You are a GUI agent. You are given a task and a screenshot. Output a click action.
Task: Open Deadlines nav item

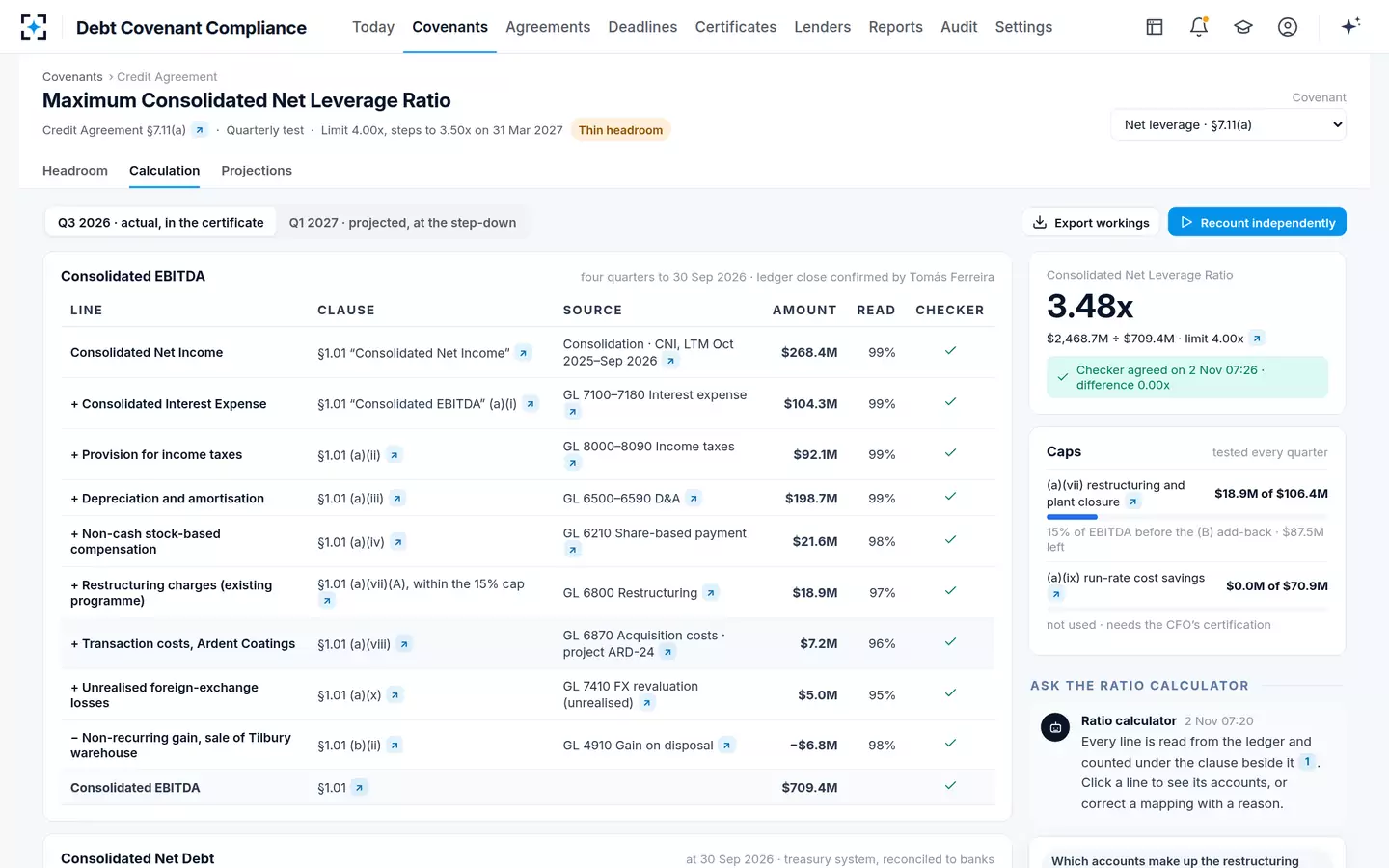tap(642, 27)
